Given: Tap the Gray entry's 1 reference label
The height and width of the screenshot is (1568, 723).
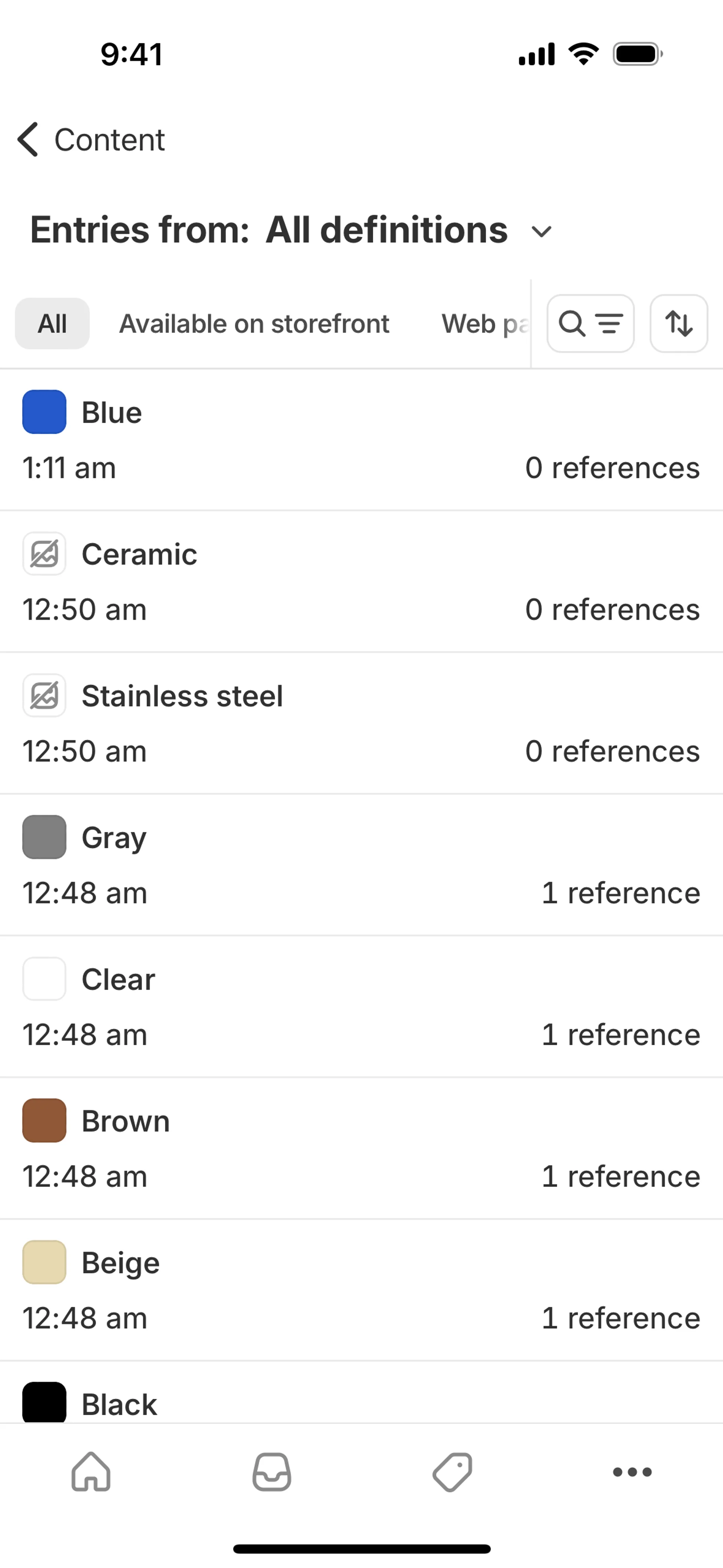Looking at the screenshot, I should [x=621, y=893].
